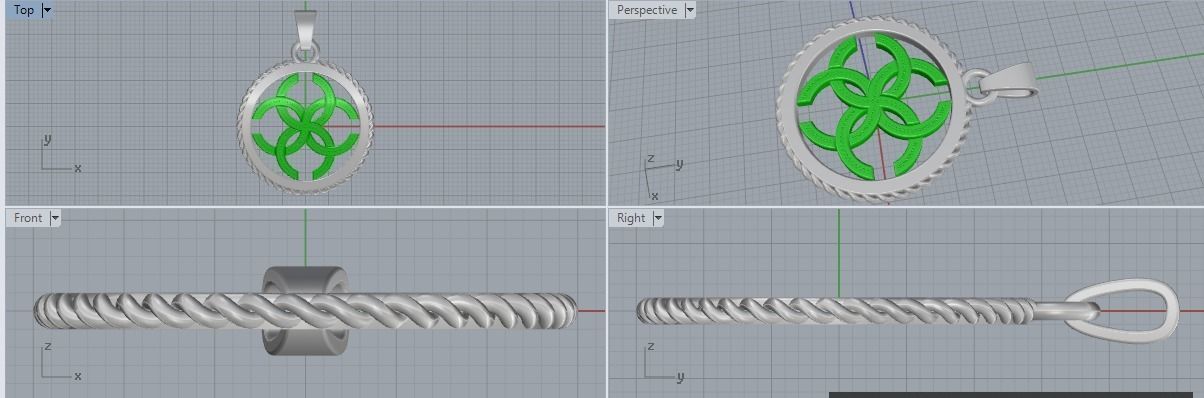Open the Perspective viewport dropdown arrow
This screenshot has height=398, width=1204.
tap(689, 10)
